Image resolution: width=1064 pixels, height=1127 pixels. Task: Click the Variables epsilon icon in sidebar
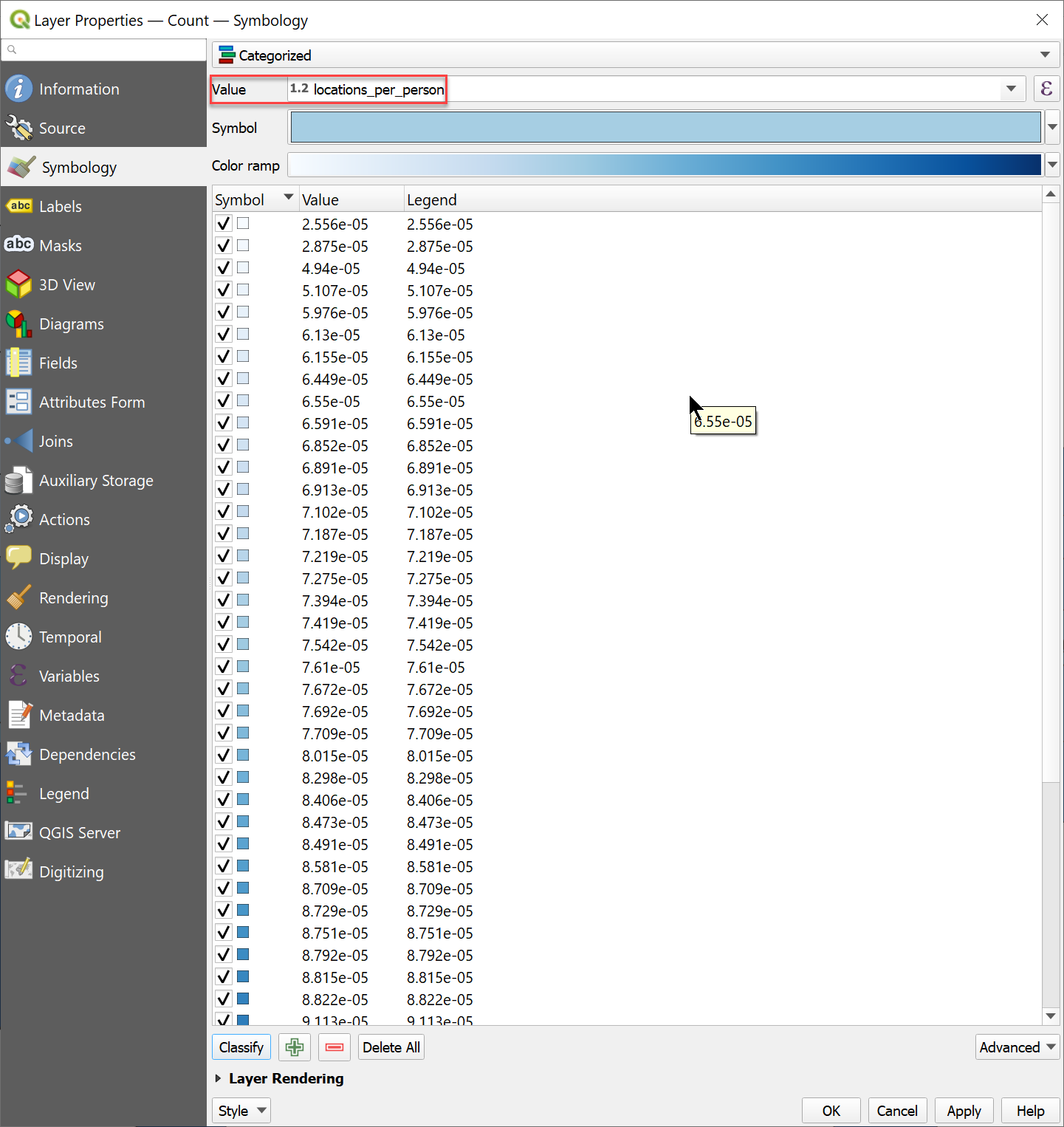point(19,676)
